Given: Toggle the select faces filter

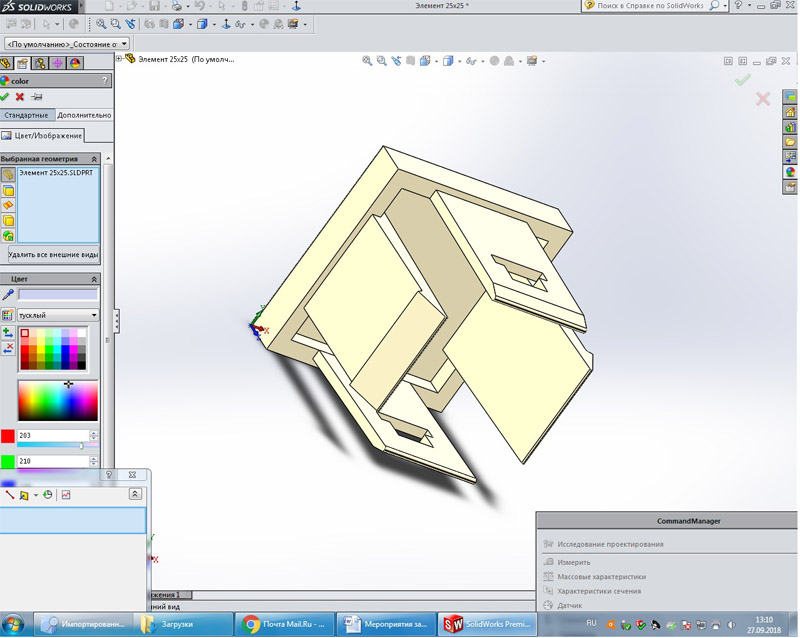Looking at the screenshot, I should click(x=8, y=190).
